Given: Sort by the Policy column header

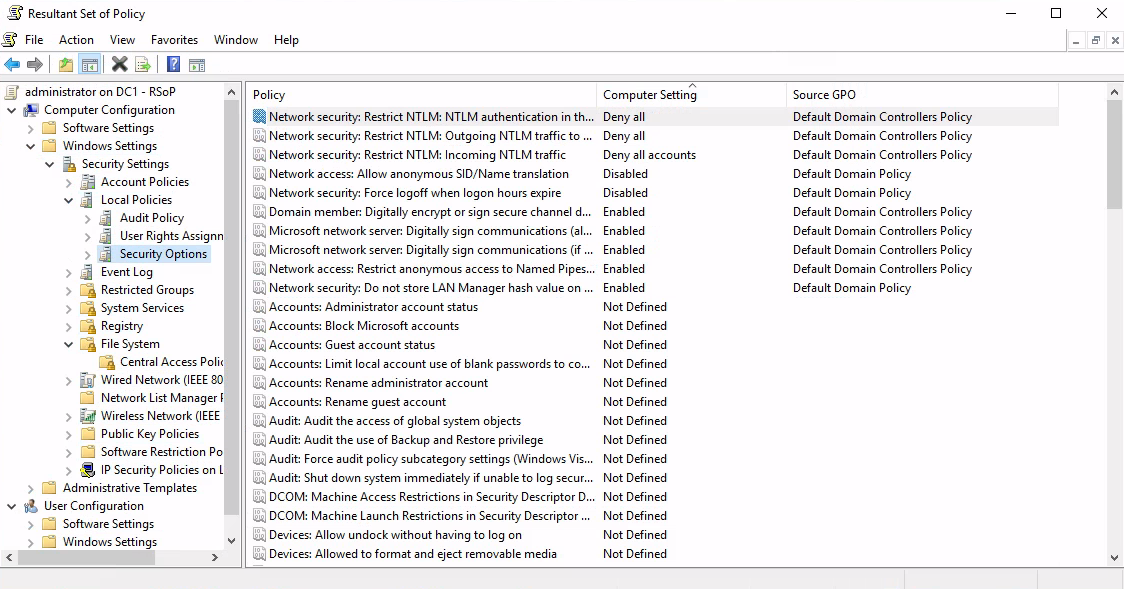Looking at the screenshot, I should tap(422, 95).
